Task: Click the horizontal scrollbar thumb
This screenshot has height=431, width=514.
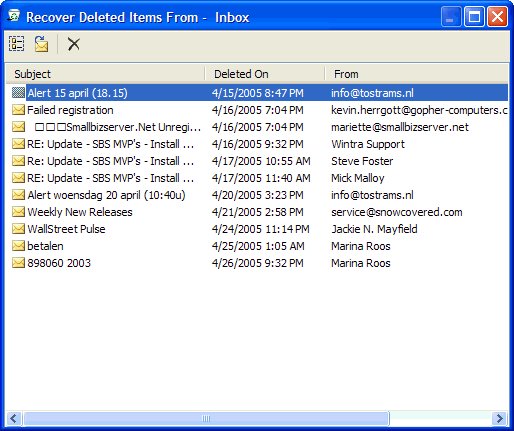Action: pos(206,418)
